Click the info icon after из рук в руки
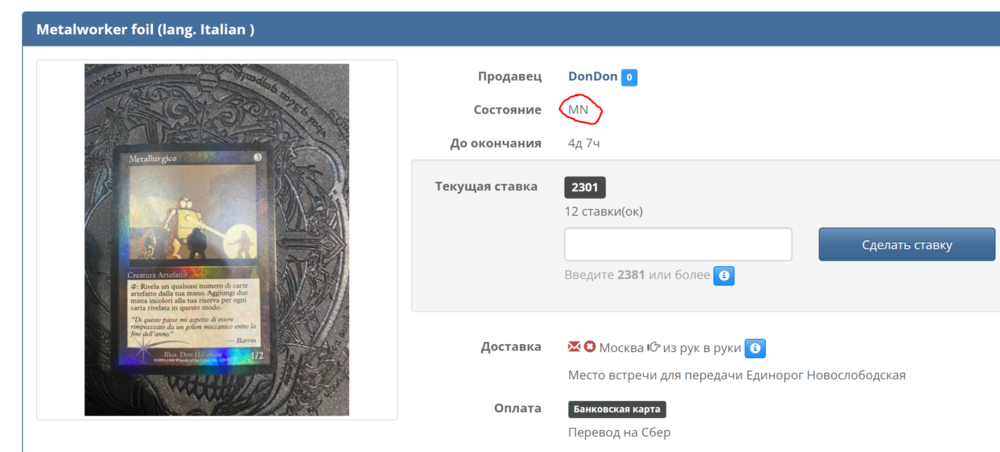The width and height of the screenshot is (1000, 452). (755, 348)
